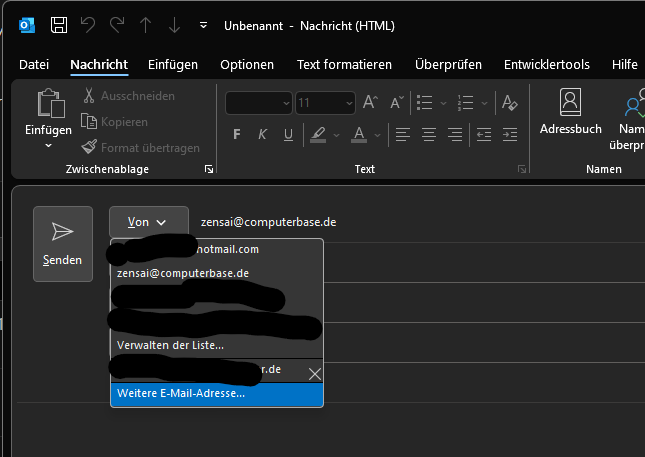Image resolution: width=645 pixels, height=457 pixels.
Task: Center the text
Action: (429, 135)
